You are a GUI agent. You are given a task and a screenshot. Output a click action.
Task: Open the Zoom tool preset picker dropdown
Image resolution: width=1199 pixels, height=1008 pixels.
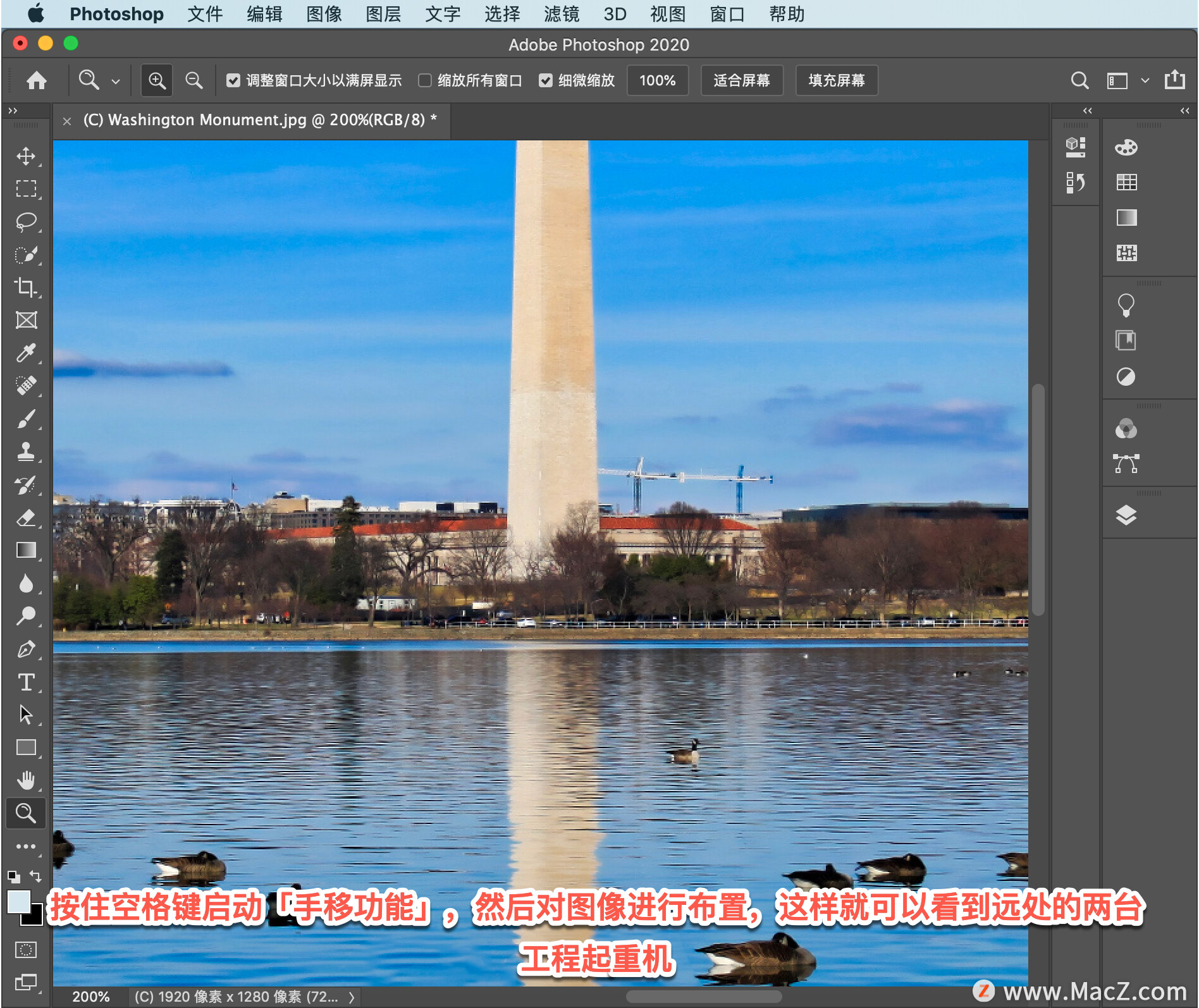(x=116, y=81)
